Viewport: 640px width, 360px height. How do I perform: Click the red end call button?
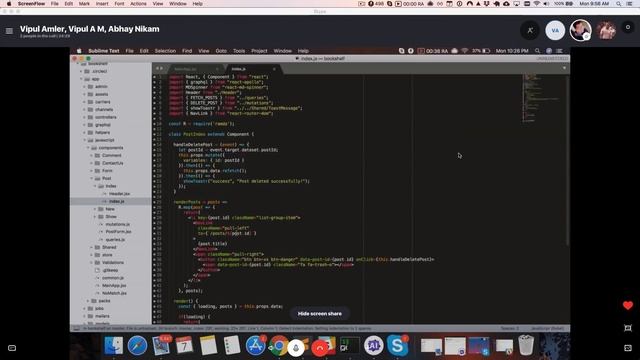point(320,348)
